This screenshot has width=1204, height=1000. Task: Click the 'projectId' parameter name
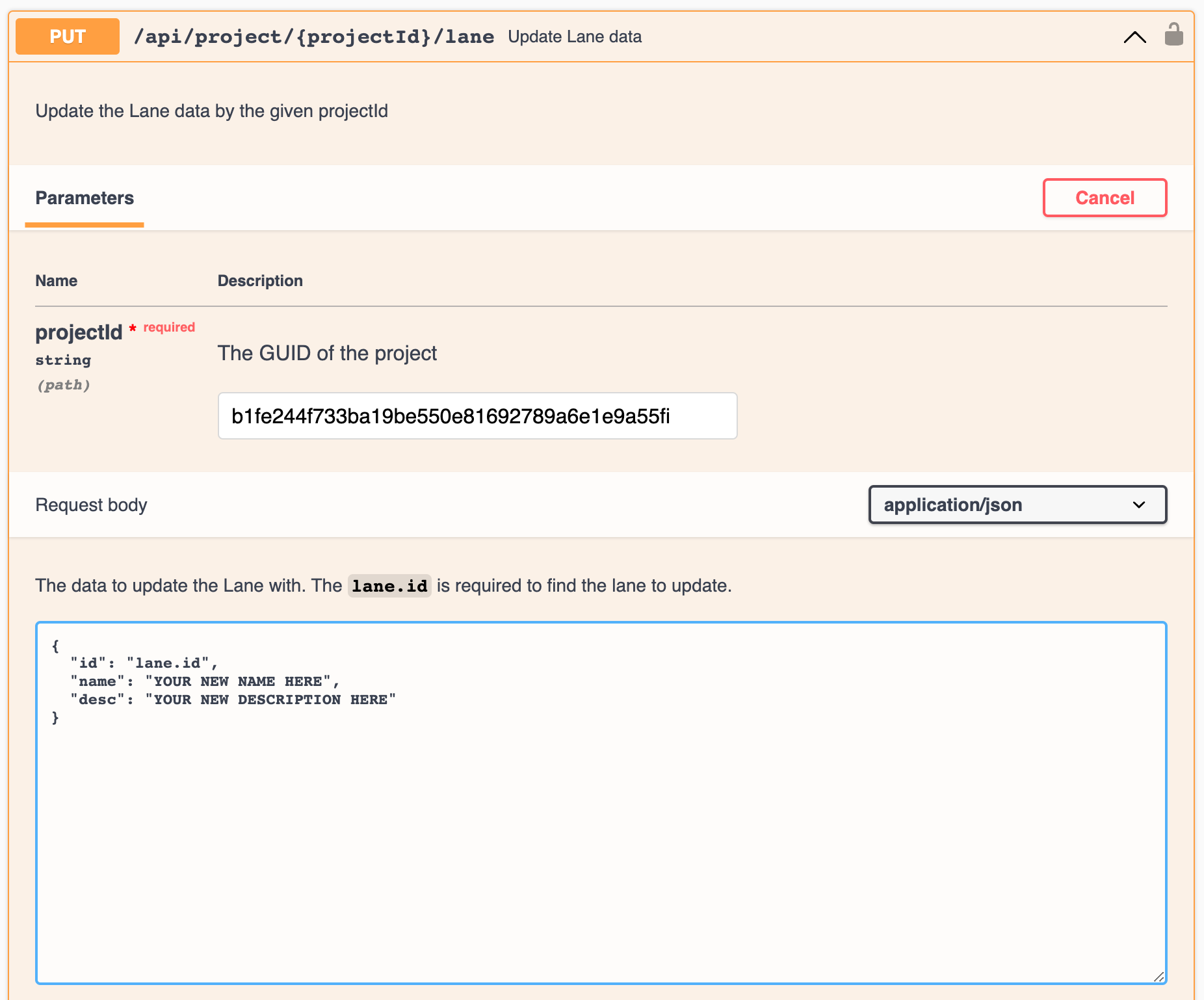[79, 332]
